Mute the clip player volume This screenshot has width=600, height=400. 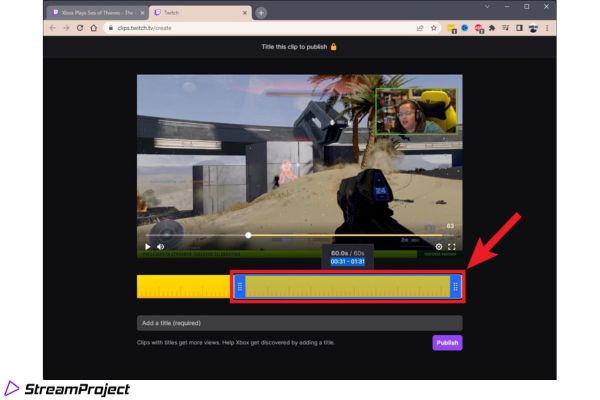click(x=161, y=247)
